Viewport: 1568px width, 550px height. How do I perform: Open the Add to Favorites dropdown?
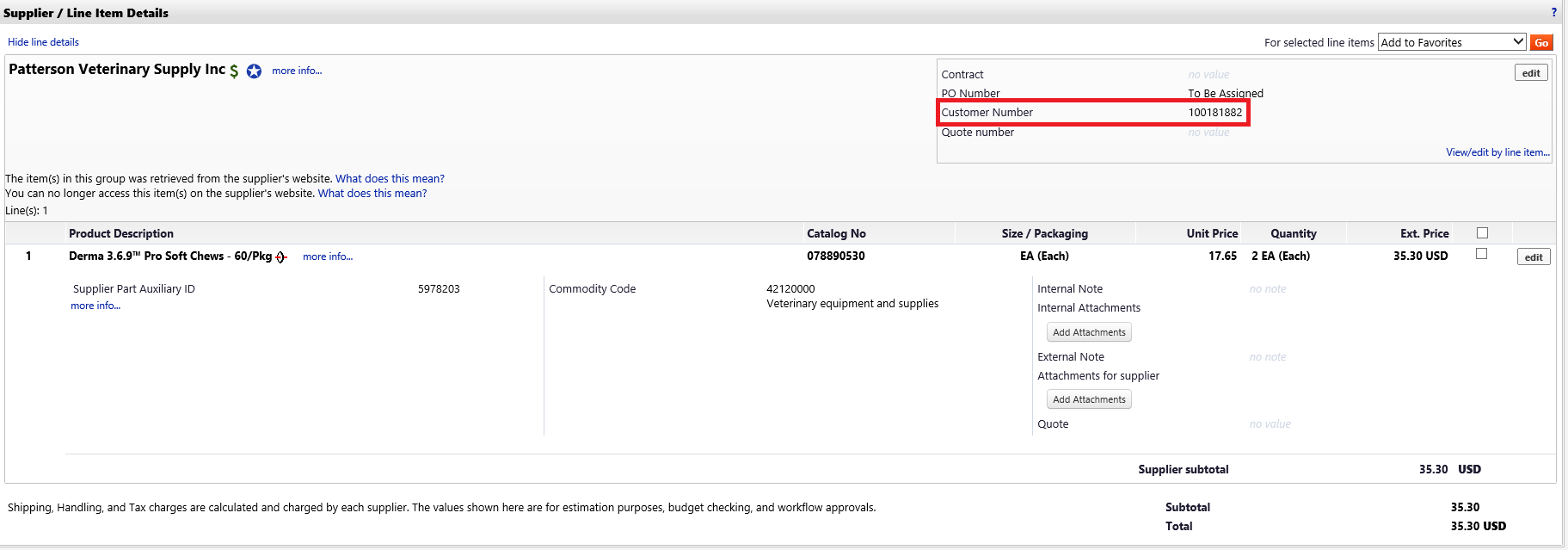[1452, 42]
